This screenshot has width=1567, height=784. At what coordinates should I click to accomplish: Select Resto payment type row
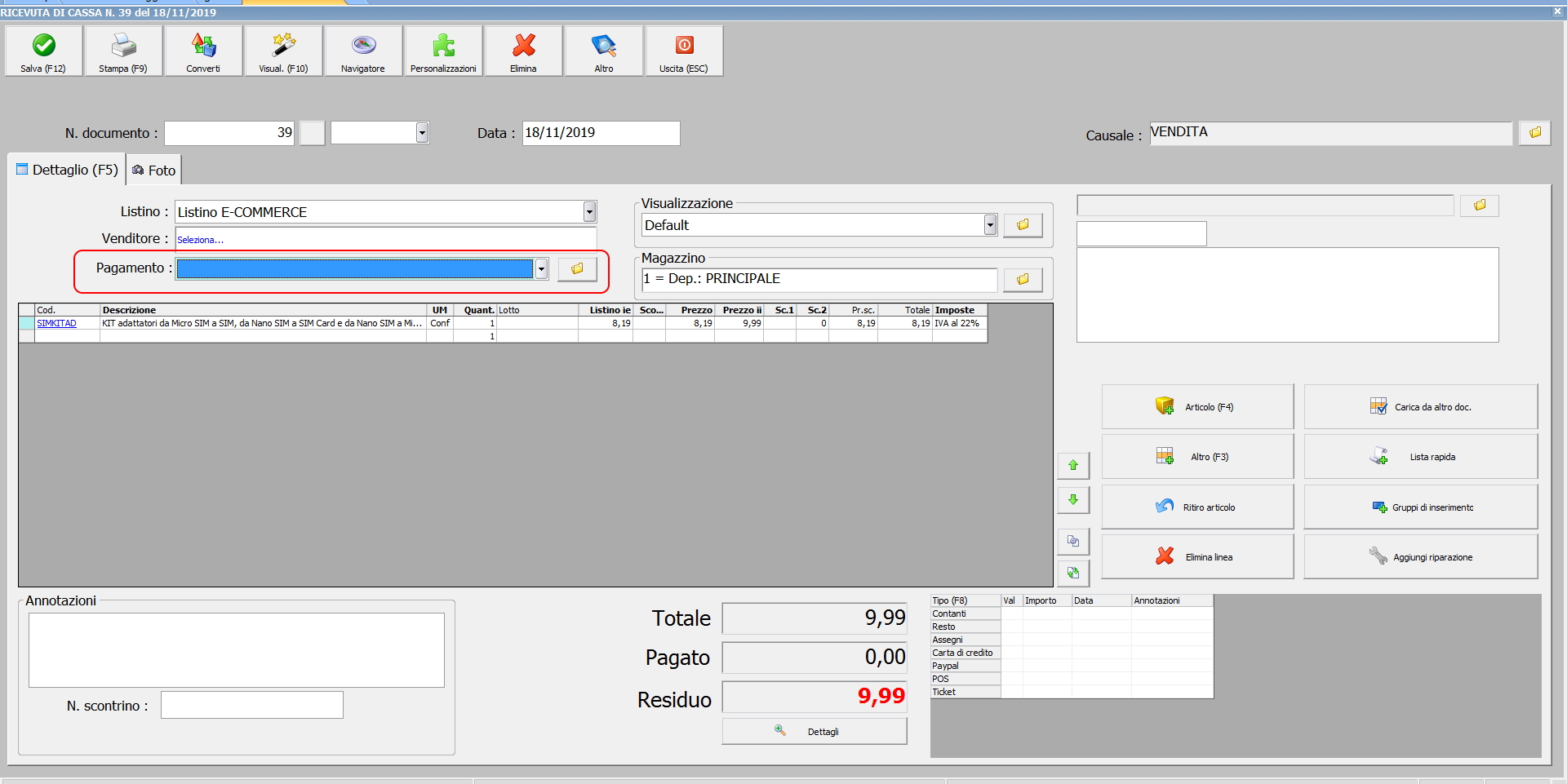coord(966,627)
